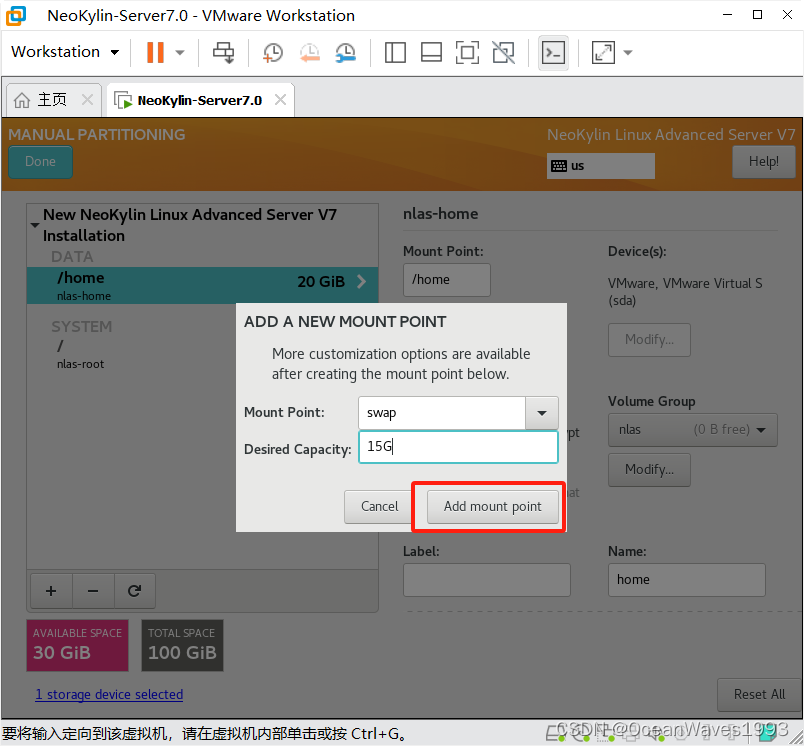Viewport: 804px width, 746px height.
Task: Select the /home 20 GiB partition row
Action: (x=203, y=285)
